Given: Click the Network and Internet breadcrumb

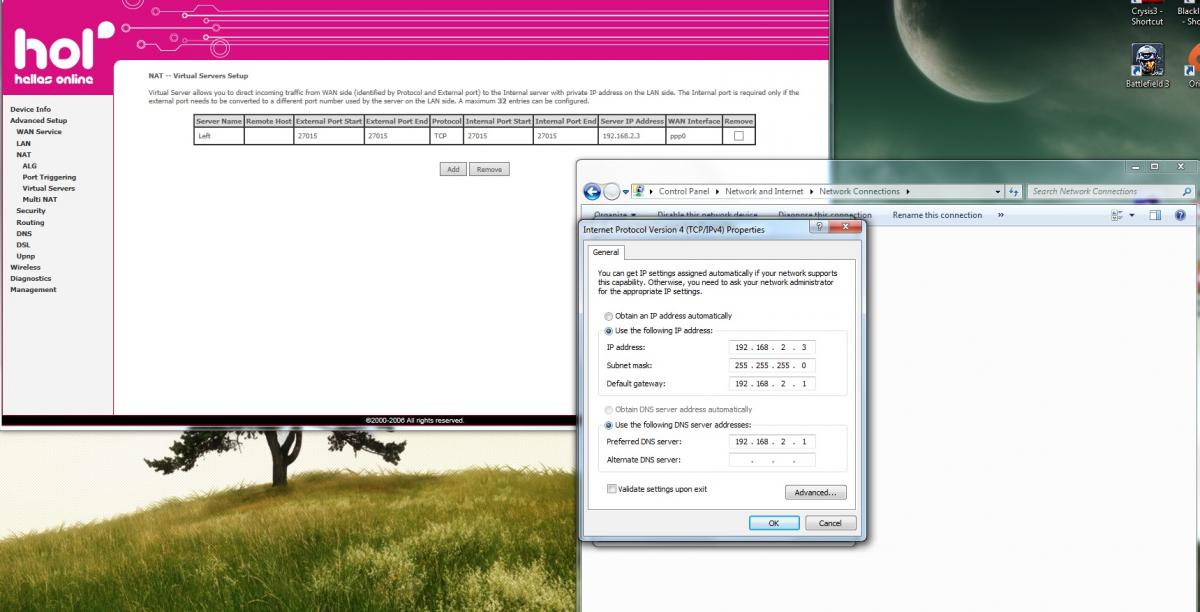Looking at the screenshot, I should coord(764,191).
